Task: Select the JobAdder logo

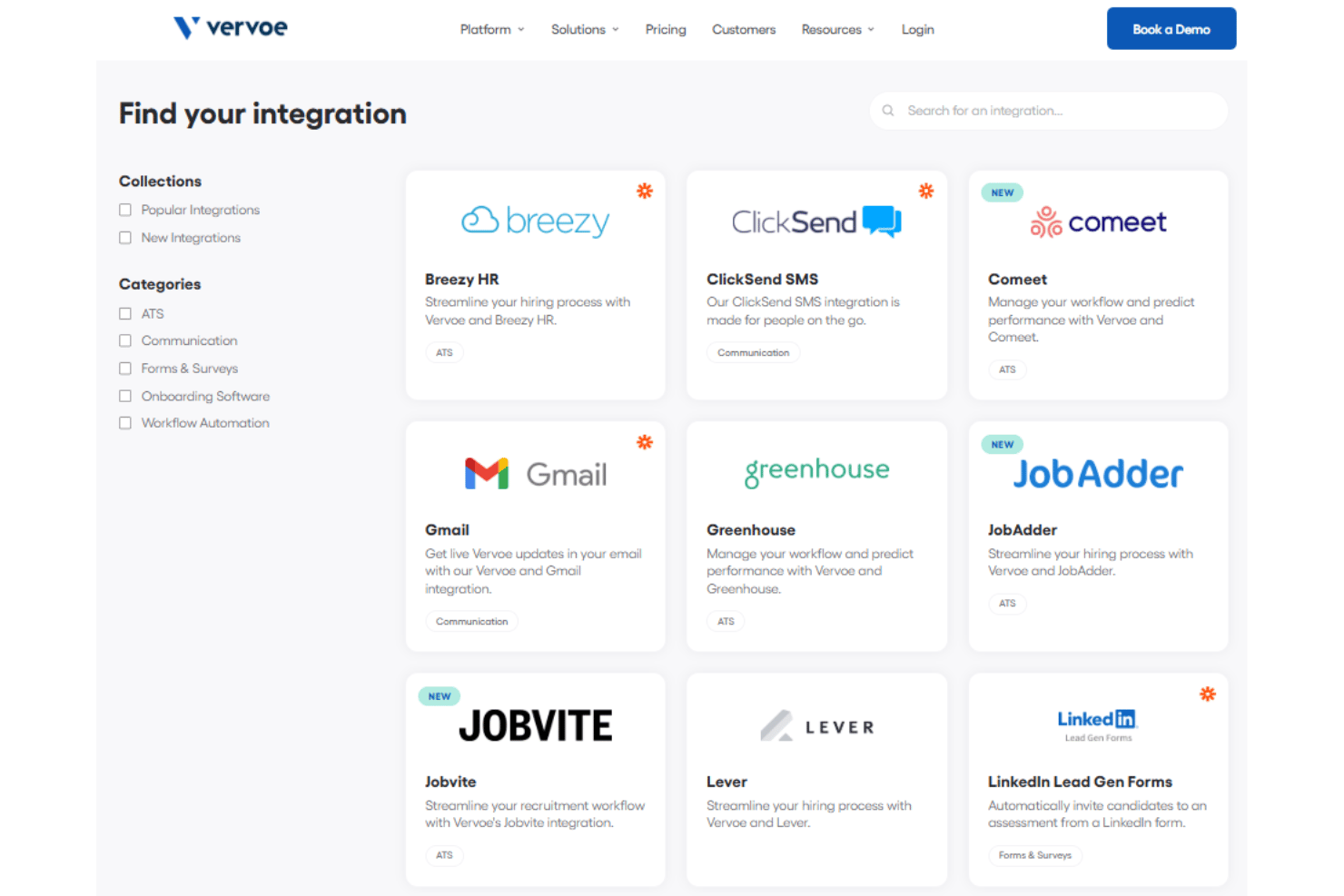Action: coord(1098,474)
